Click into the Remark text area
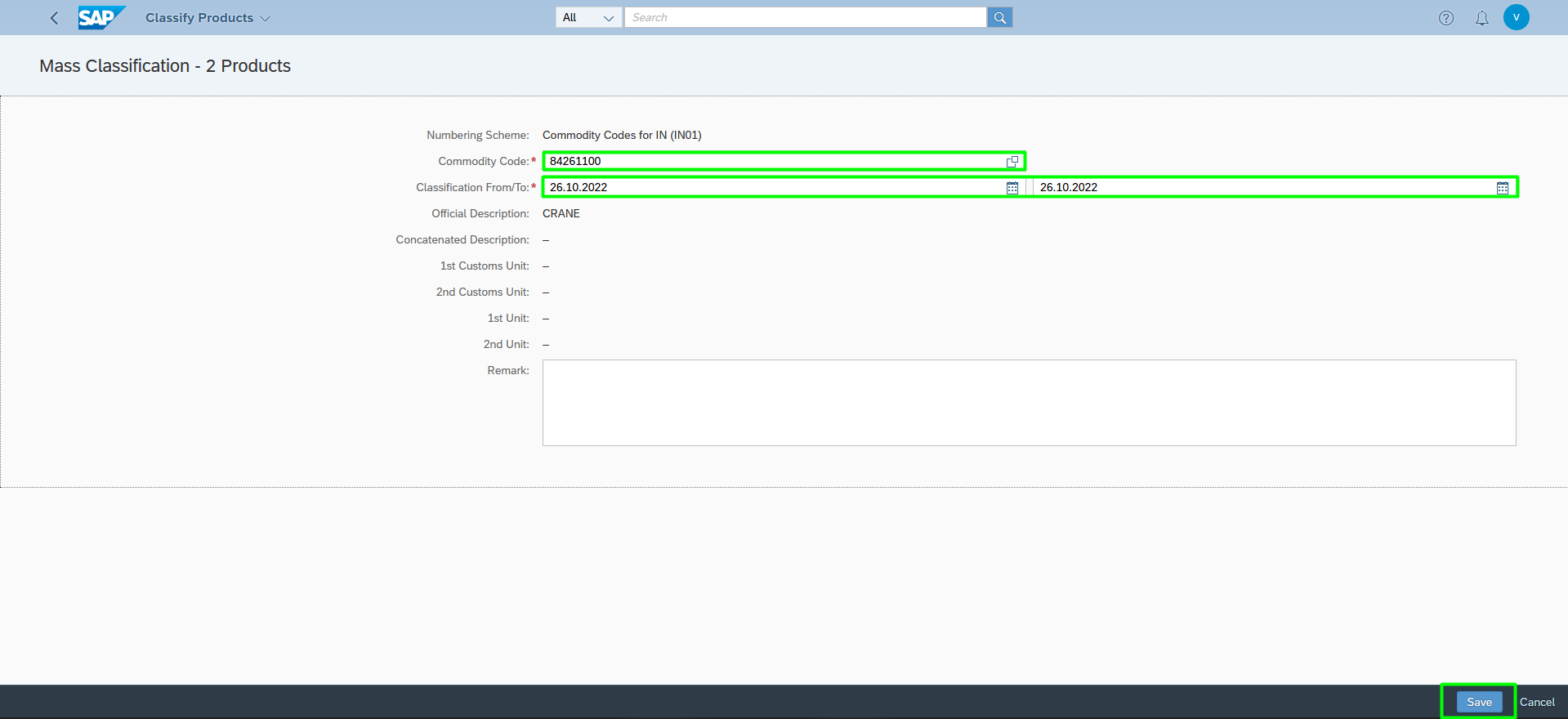Viewport: 1568px width, 719px height. pos(1030,403)
